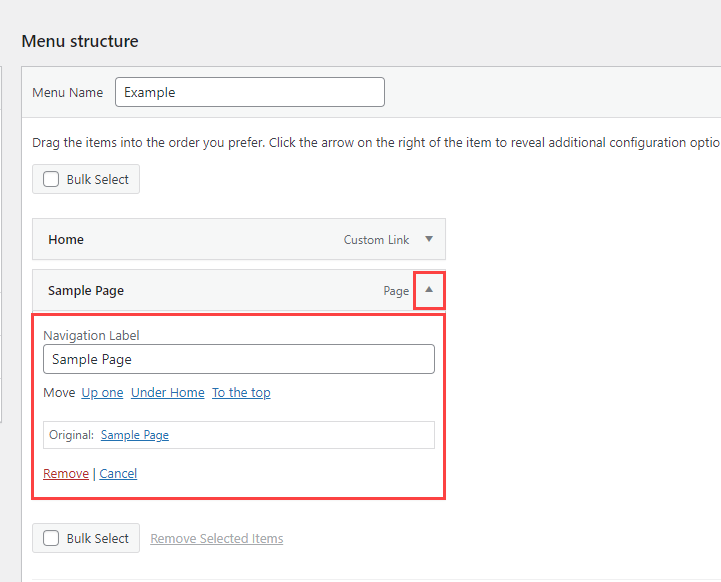Viewport: 721px width, 582px height.
Task: Move Sample Page up one
Action: click(x=102, y=393)
